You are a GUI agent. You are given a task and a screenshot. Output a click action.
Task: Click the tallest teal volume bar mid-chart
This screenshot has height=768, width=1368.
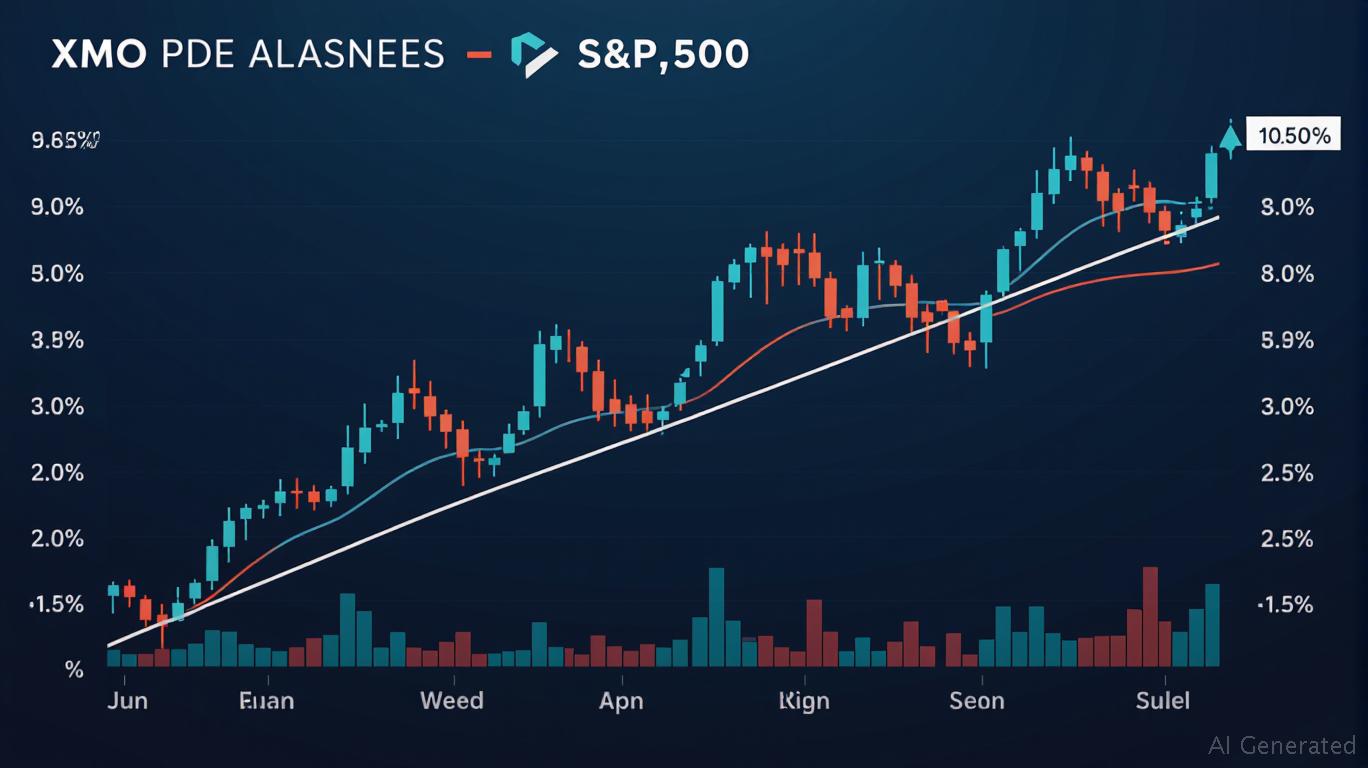716,617
